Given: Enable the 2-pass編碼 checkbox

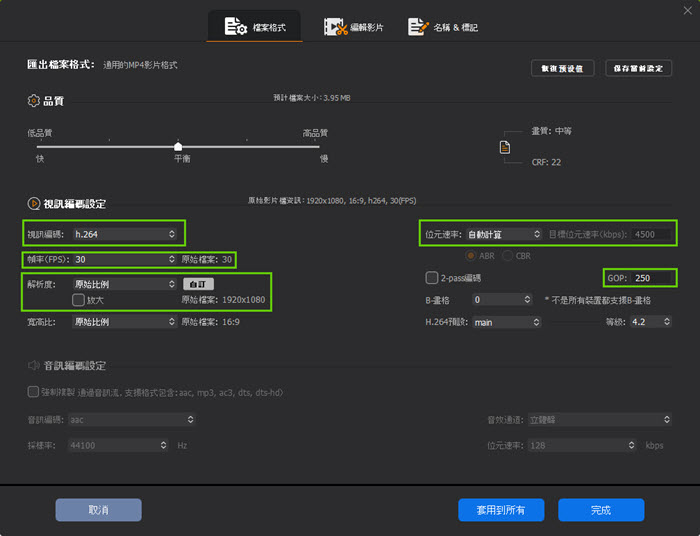Looking at the screenshot, I should 432,277.
